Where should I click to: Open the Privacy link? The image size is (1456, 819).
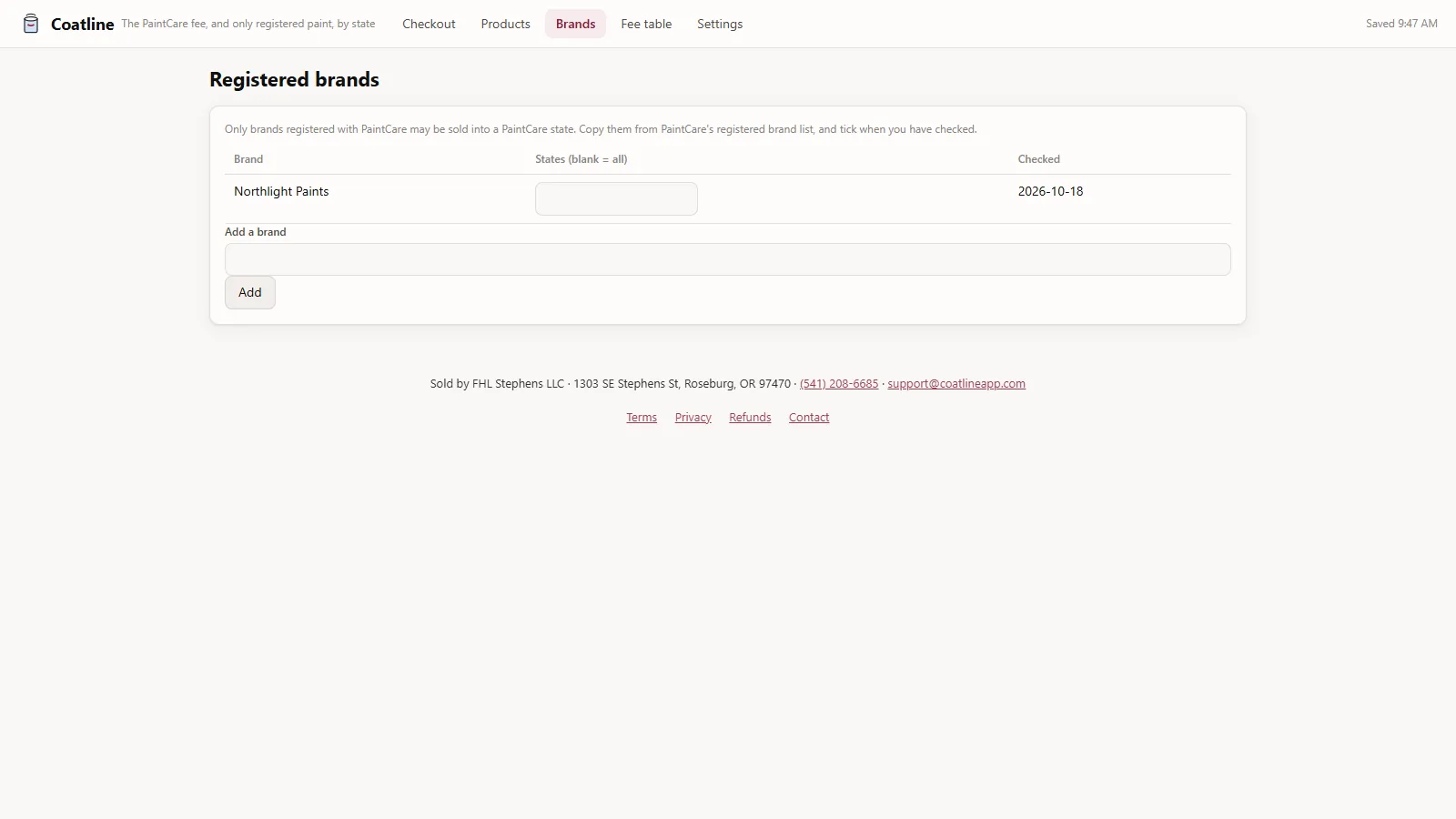click(x=693, y=417)
